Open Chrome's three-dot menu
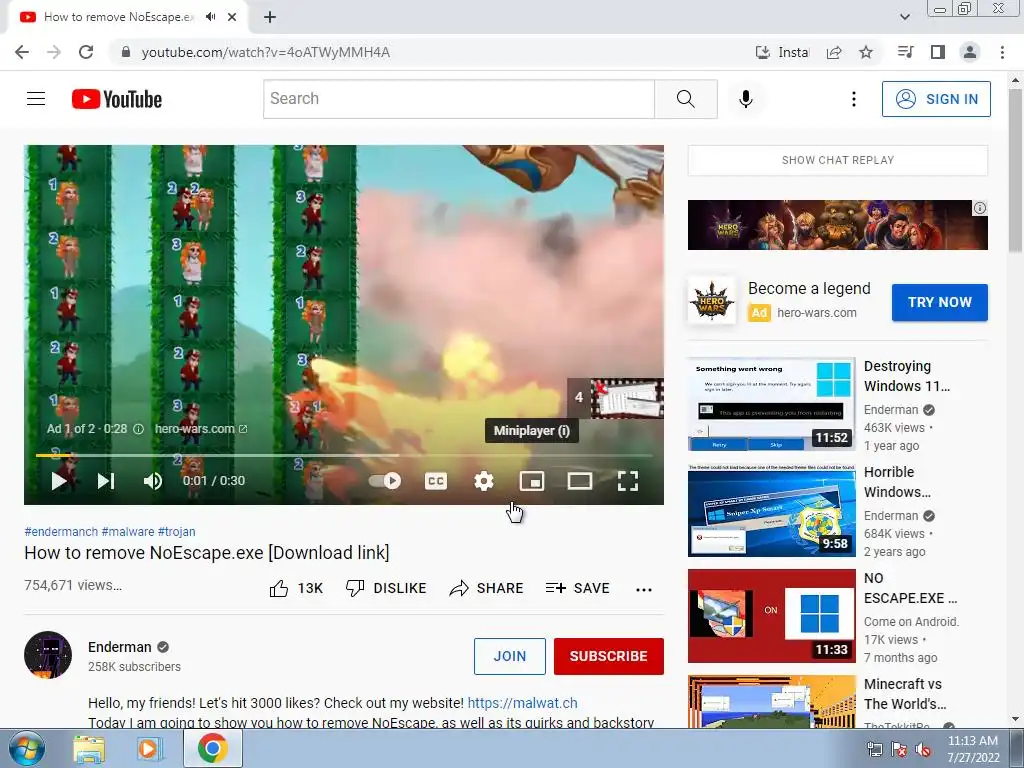Screen dimensions: 1024x768 [x=1002, y=52]
